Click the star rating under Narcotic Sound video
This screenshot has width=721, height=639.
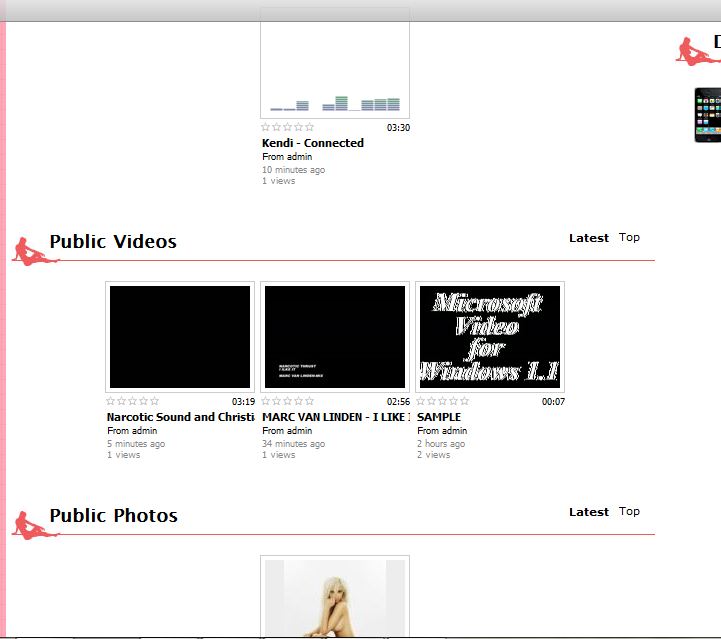tap(132, 401)
